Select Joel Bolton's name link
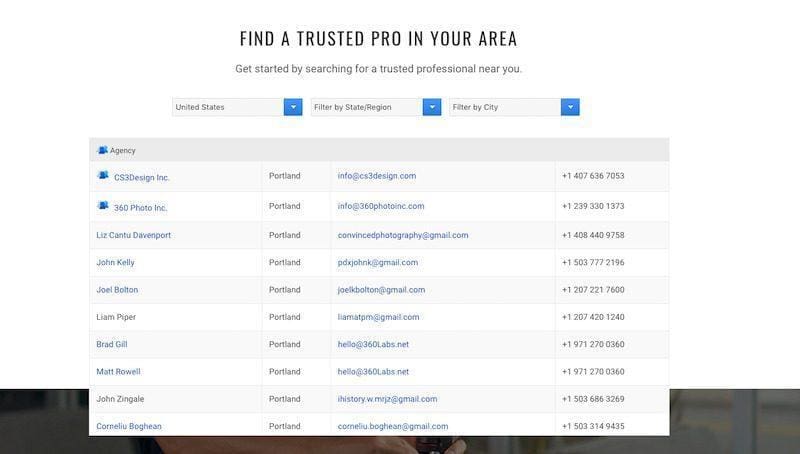Screen dimensions: 800x454 point(117,290)
